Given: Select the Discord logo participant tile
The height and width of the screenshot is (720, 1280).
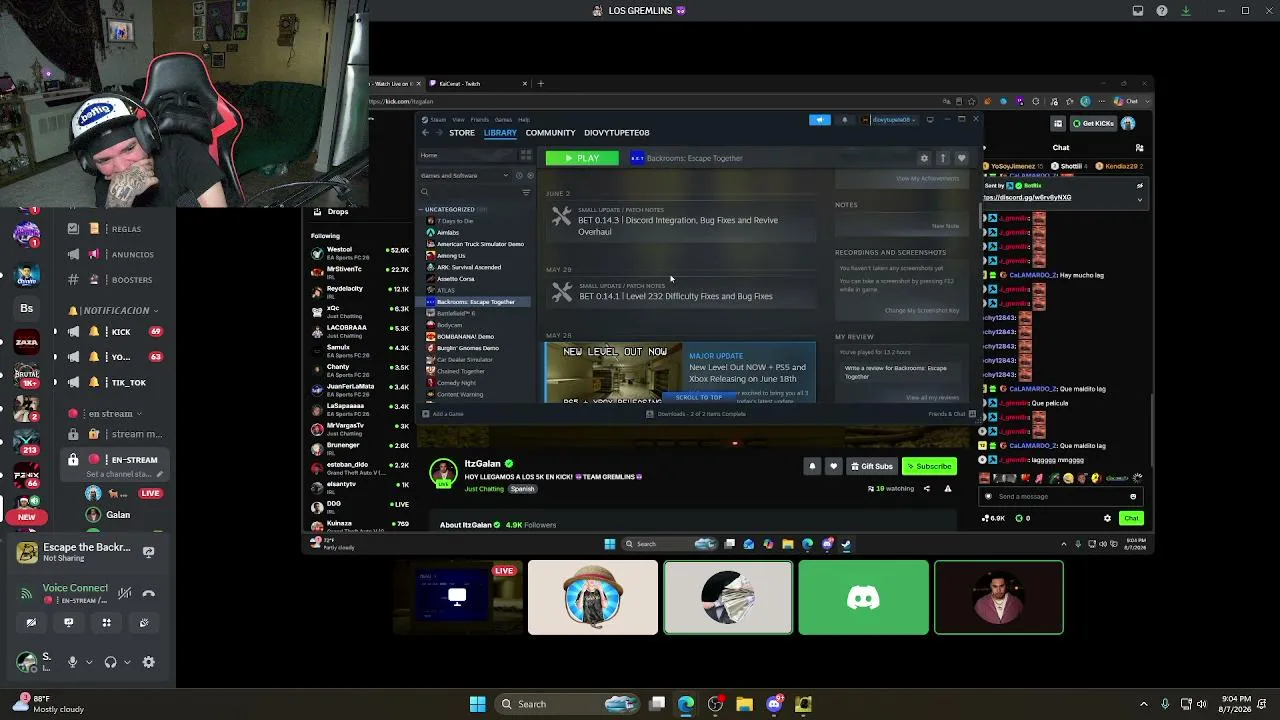Looking at the screenshot, I should pyautogui.click(x=863, y=598).
